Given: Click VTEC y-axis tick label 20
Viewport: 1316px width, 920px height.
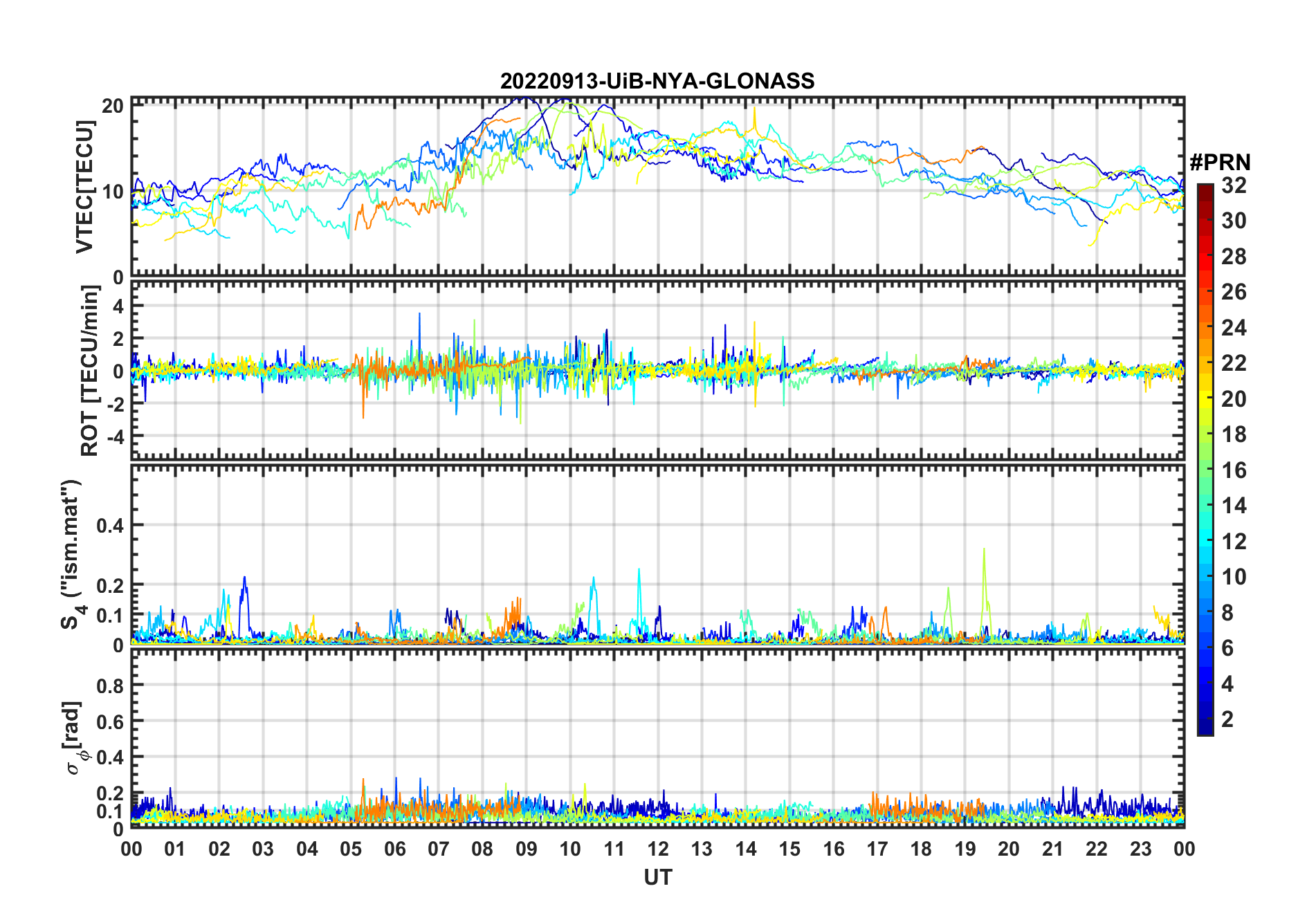Looking at the screenshot, I should pos(113,106).
